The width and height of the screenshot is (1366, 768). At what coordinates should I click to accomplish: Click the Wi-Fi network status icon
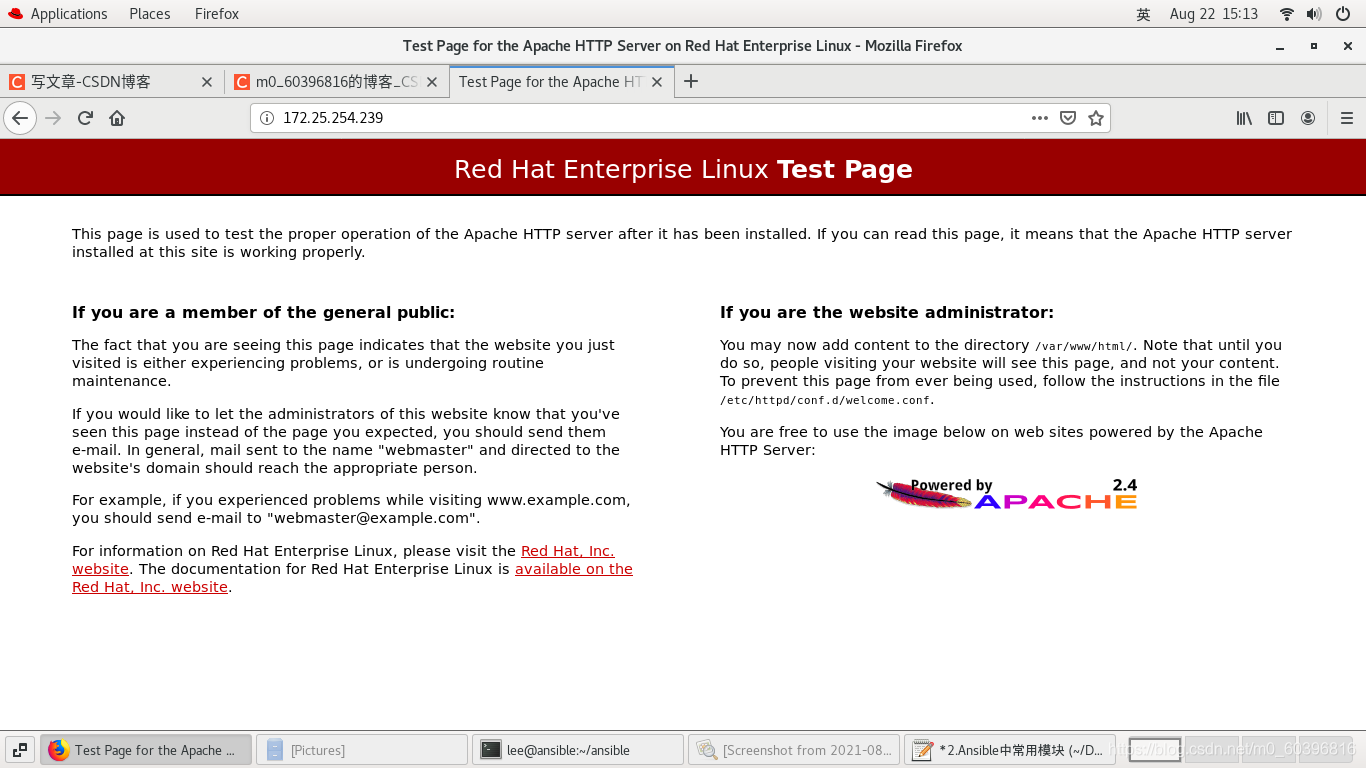(x=1287, y=14)
